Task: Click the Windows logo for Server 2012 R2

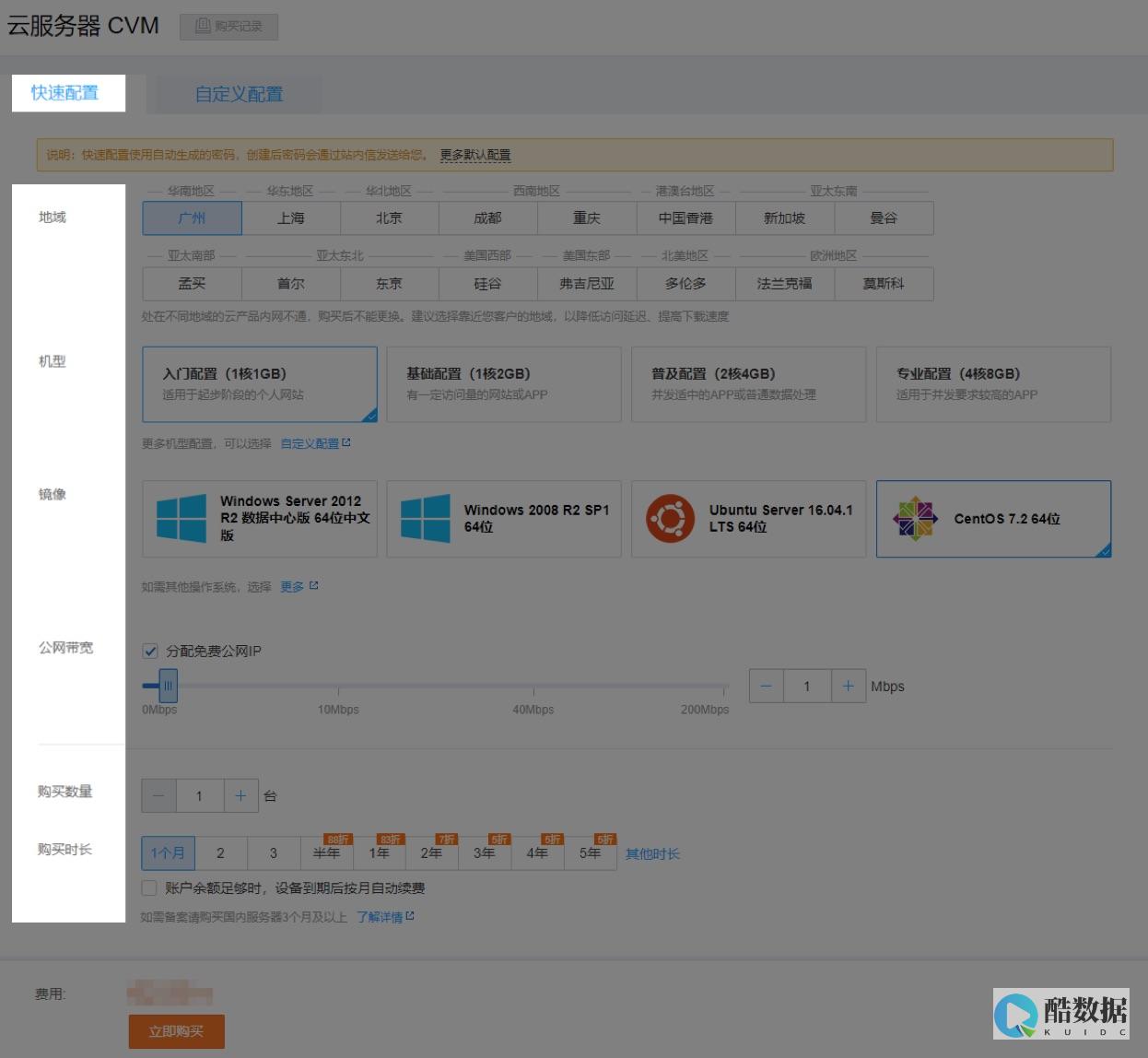Action: (182, 518)
